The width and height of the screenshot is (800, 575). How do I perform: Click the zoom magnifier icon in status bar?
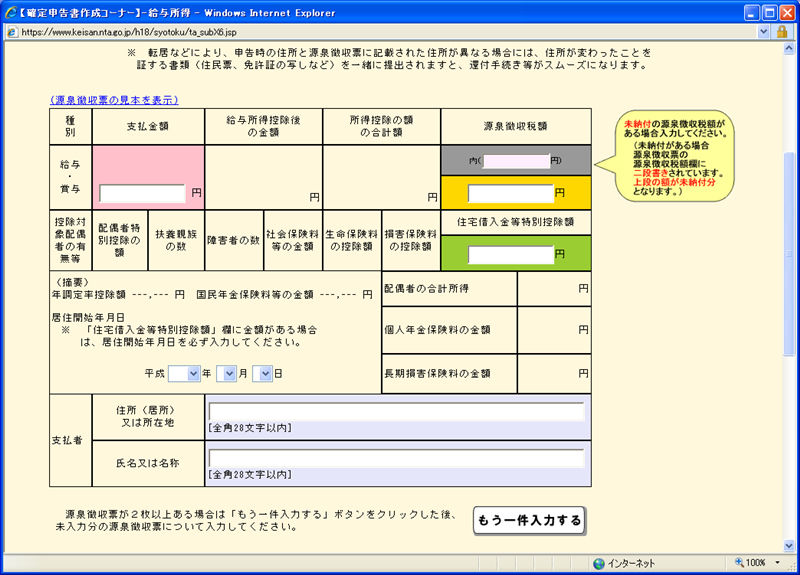click(x=740, y=563)
